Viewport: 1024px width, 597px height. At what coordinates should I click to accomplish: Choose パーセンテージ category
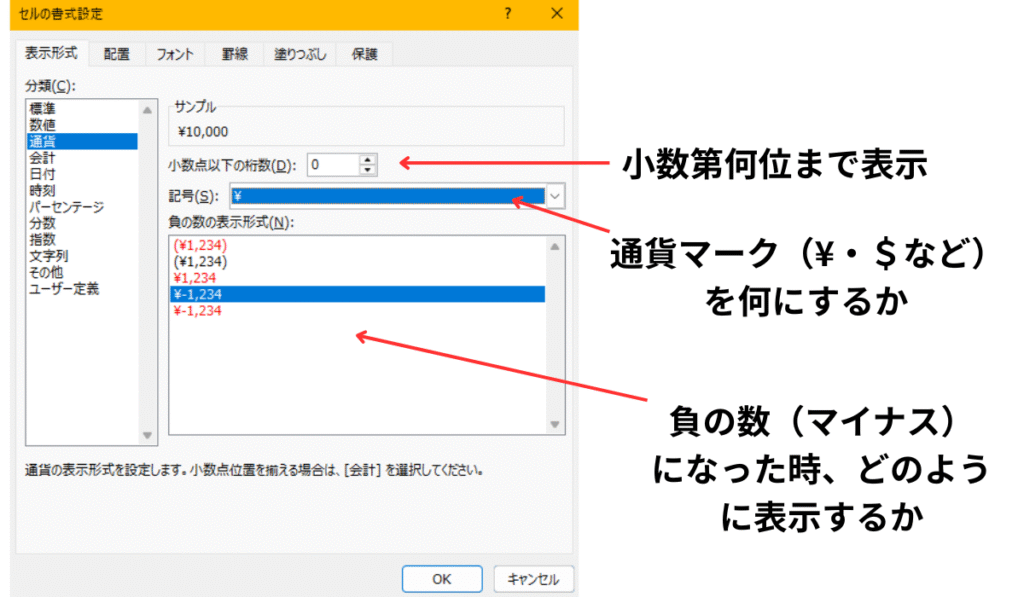pyautogui.click(x=66, y=207)
